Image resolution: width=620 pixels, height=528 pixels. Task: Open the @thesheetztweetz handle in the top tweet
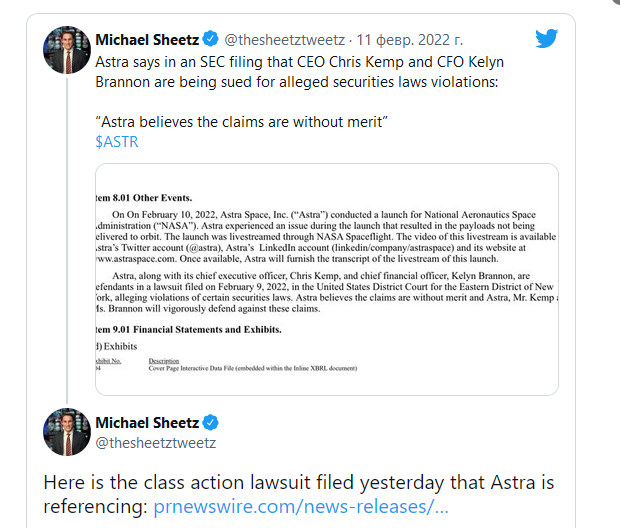pyautogui.click(x=284, y=40)
